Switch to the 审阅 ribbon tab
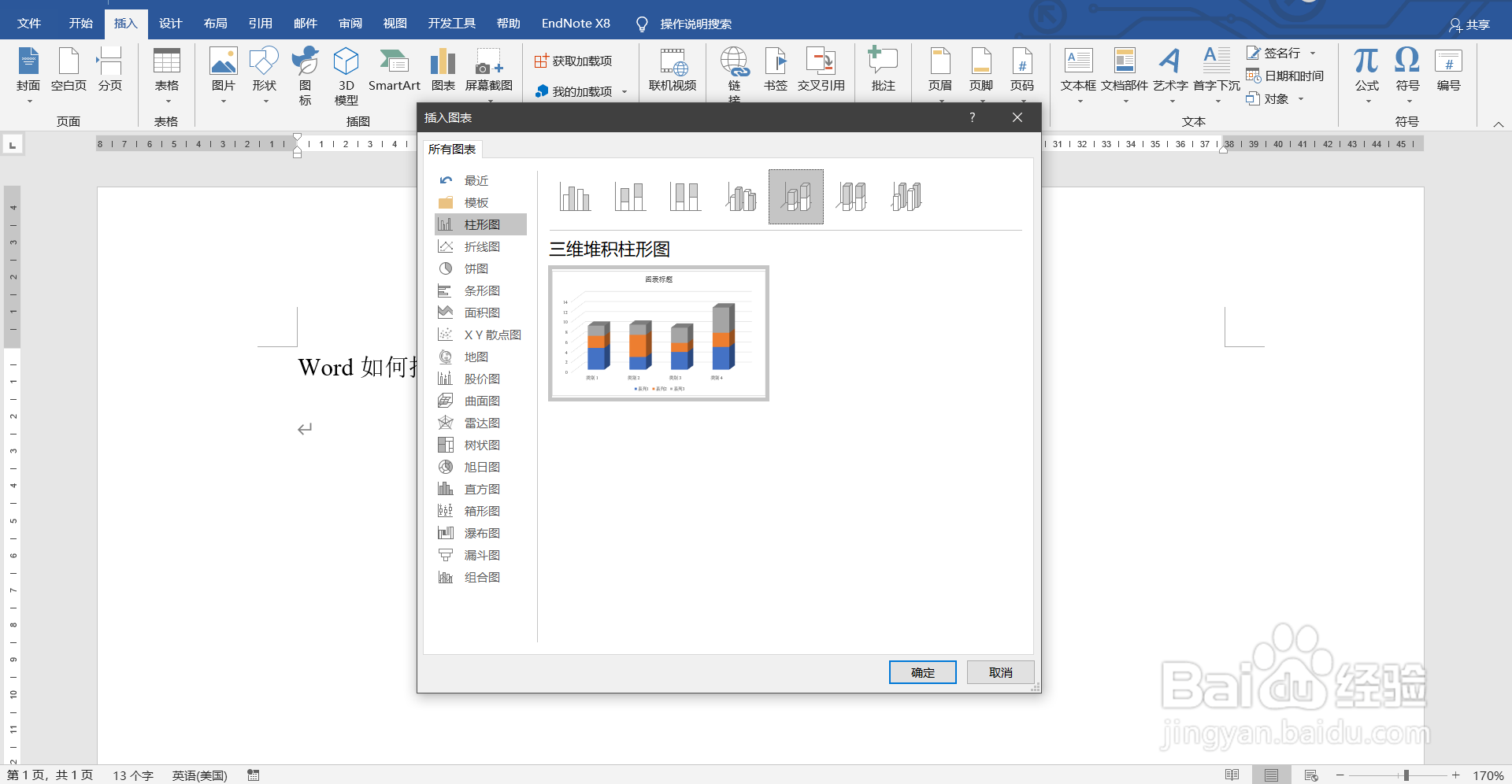This screenshot has height=784, width=1512. [x=350, y=23]
